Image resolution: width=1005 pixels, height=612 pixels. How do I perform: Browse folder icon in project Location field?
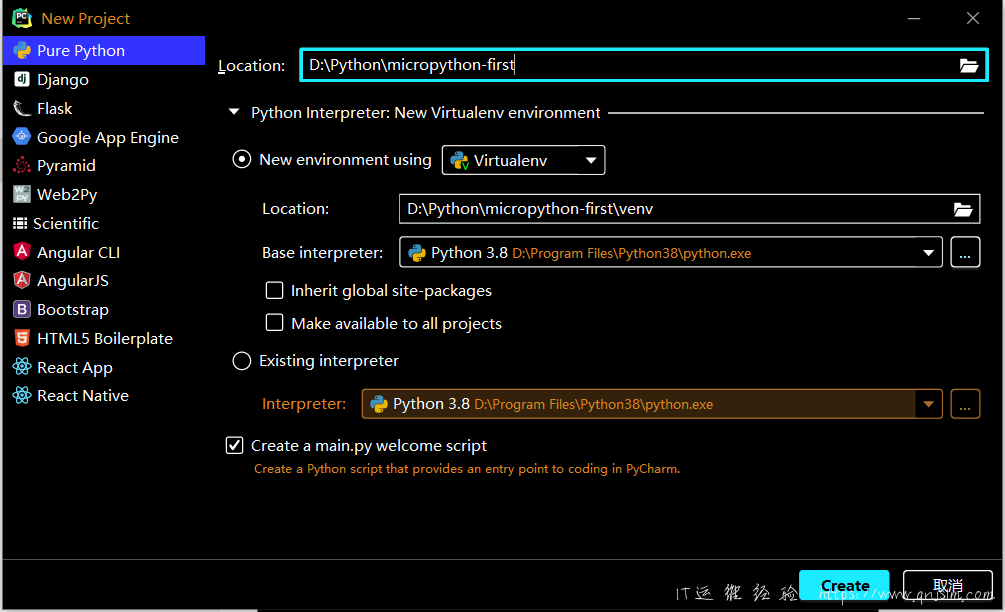click(968, 65)
